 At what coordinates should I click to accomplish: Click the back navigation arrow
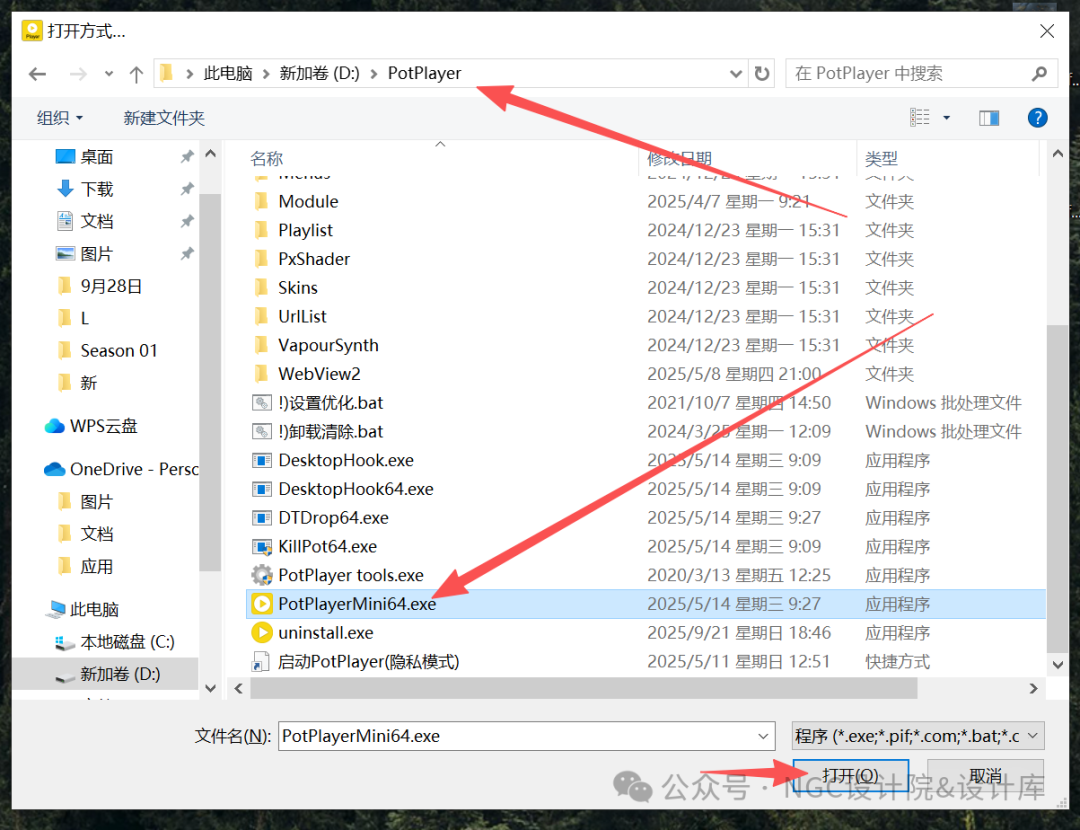(37, 74)
